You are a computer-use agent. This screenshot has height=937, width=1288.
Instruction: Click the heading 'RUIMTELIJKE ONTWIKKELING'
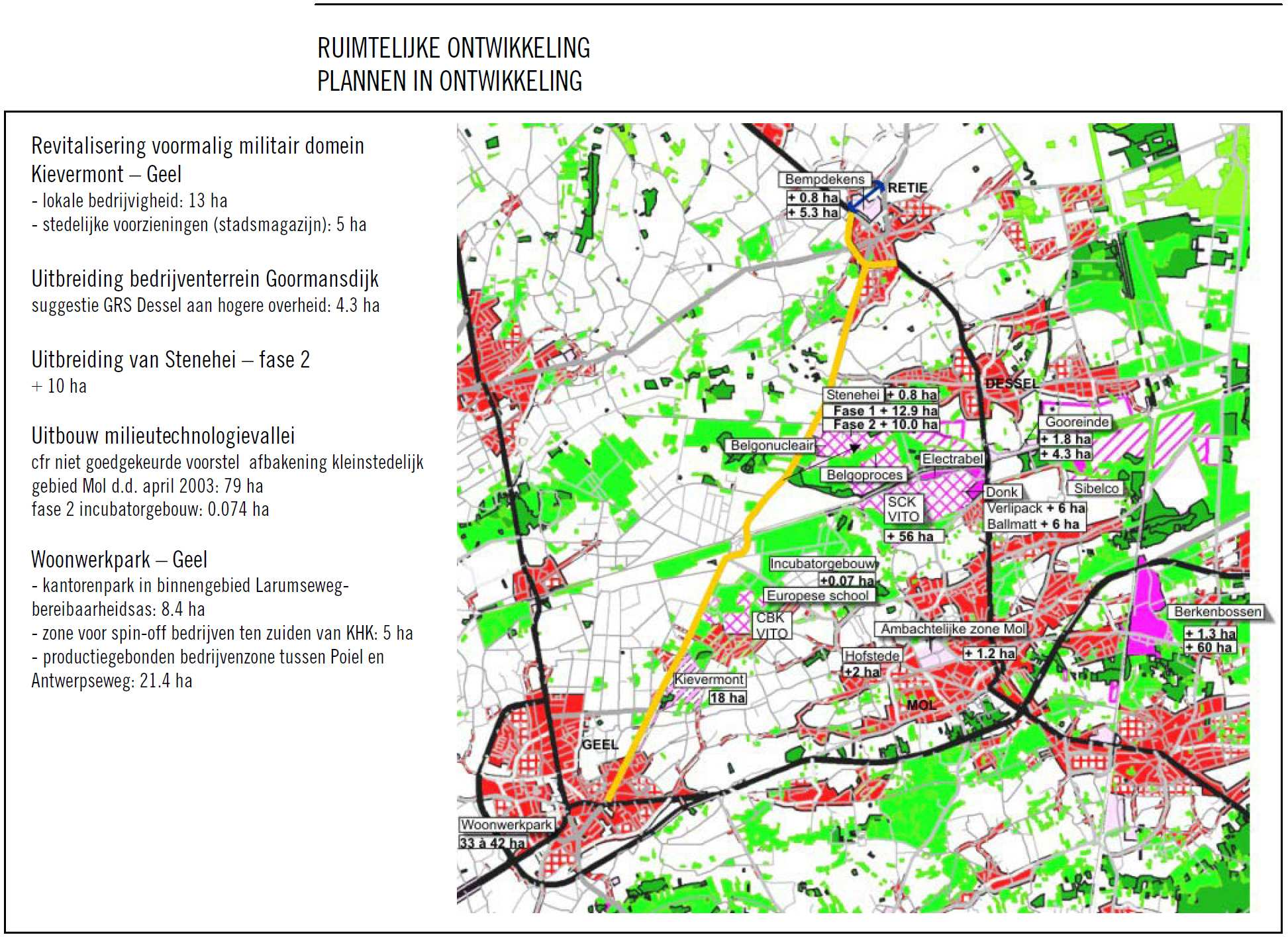click(x=454, y=48)
